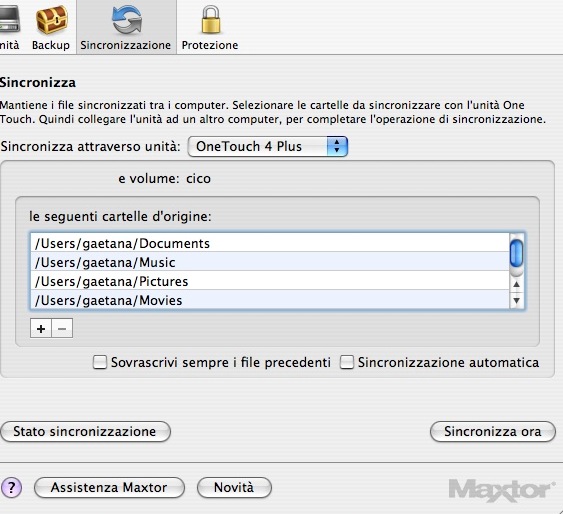Click Stato sincronizzazione button
Viewport: 563px width, 514px height.
click(x=85, y=431)
